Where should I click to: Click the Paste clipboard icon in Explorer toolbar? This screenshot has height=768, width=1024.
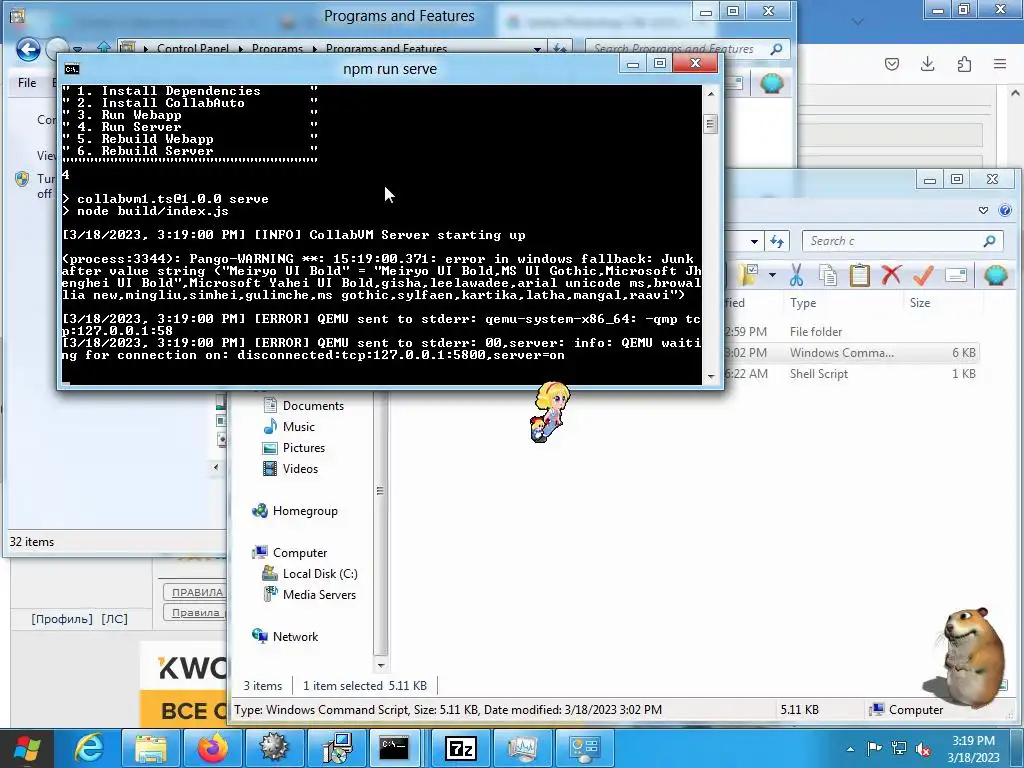pyautogui.click(x=859, y=276)
